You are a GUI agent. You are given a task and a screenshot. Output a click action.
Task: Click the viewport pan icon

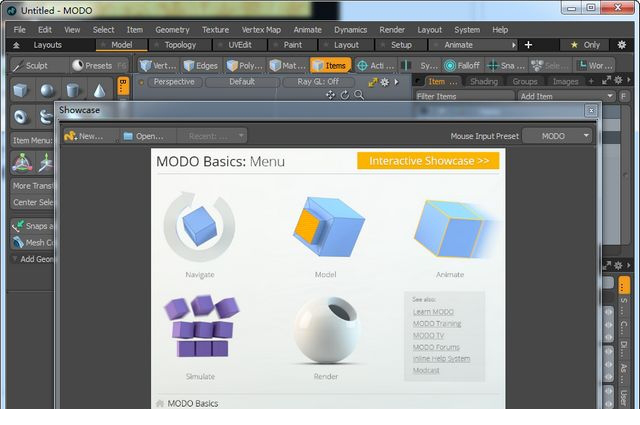tap(330, 95)
